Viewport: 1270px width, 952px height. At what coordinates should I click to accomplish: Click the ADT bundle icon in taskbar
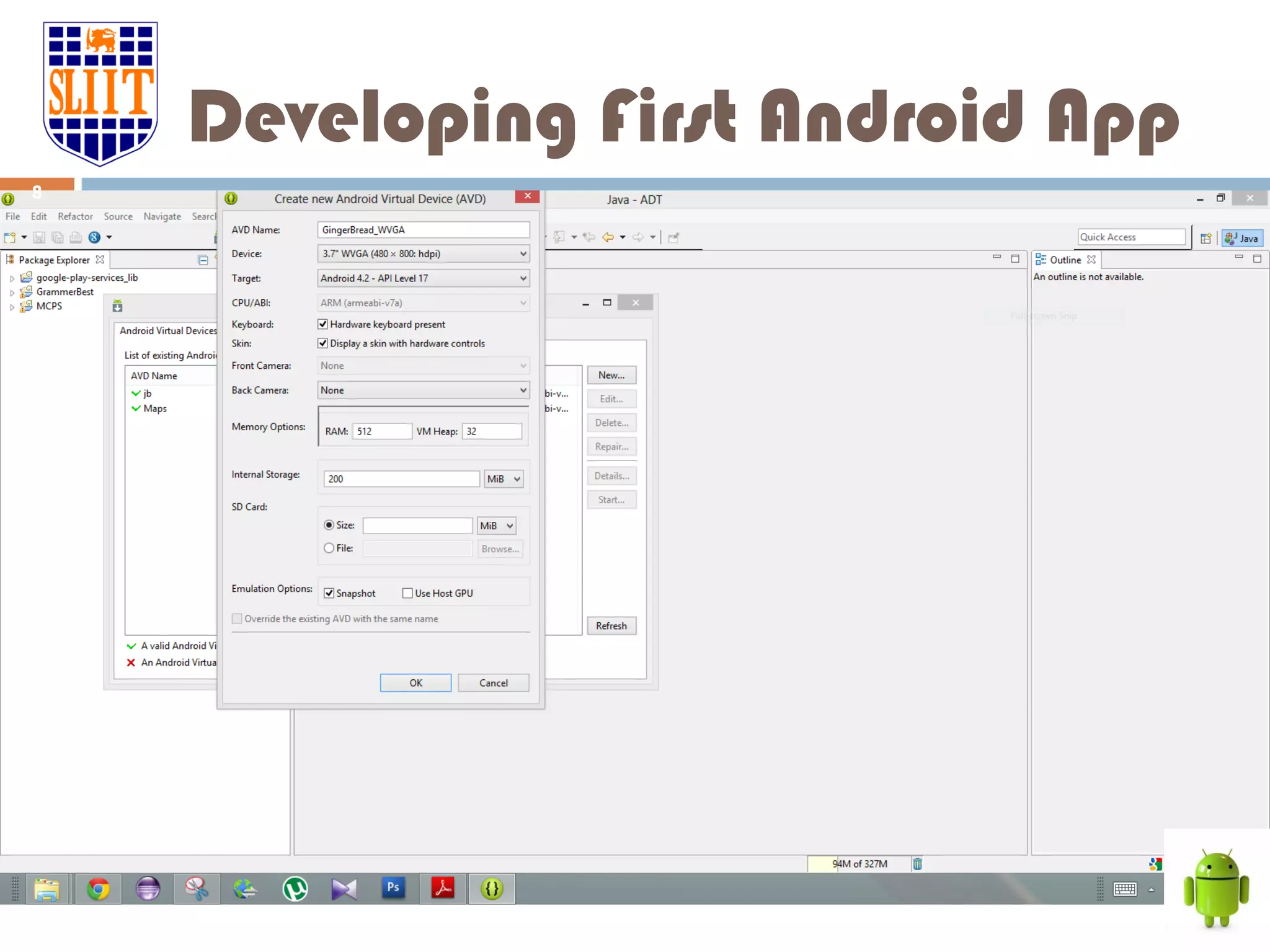(x=492, y=889)
